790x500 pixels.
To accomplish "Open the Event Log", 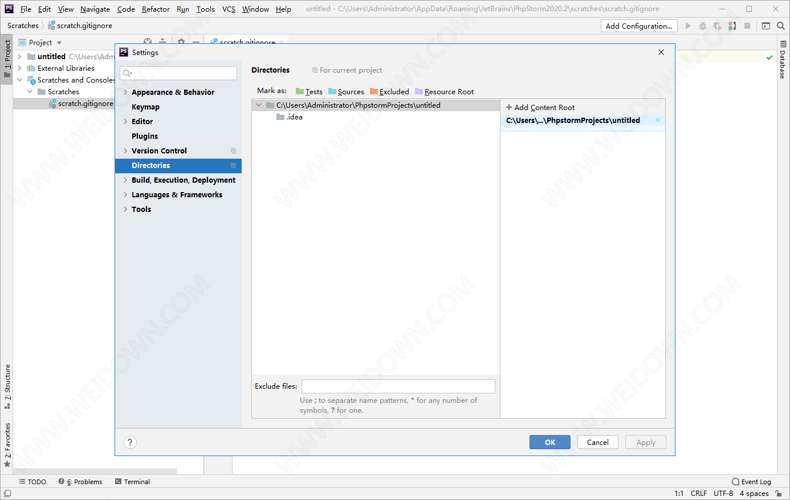I will pos(751,481).
